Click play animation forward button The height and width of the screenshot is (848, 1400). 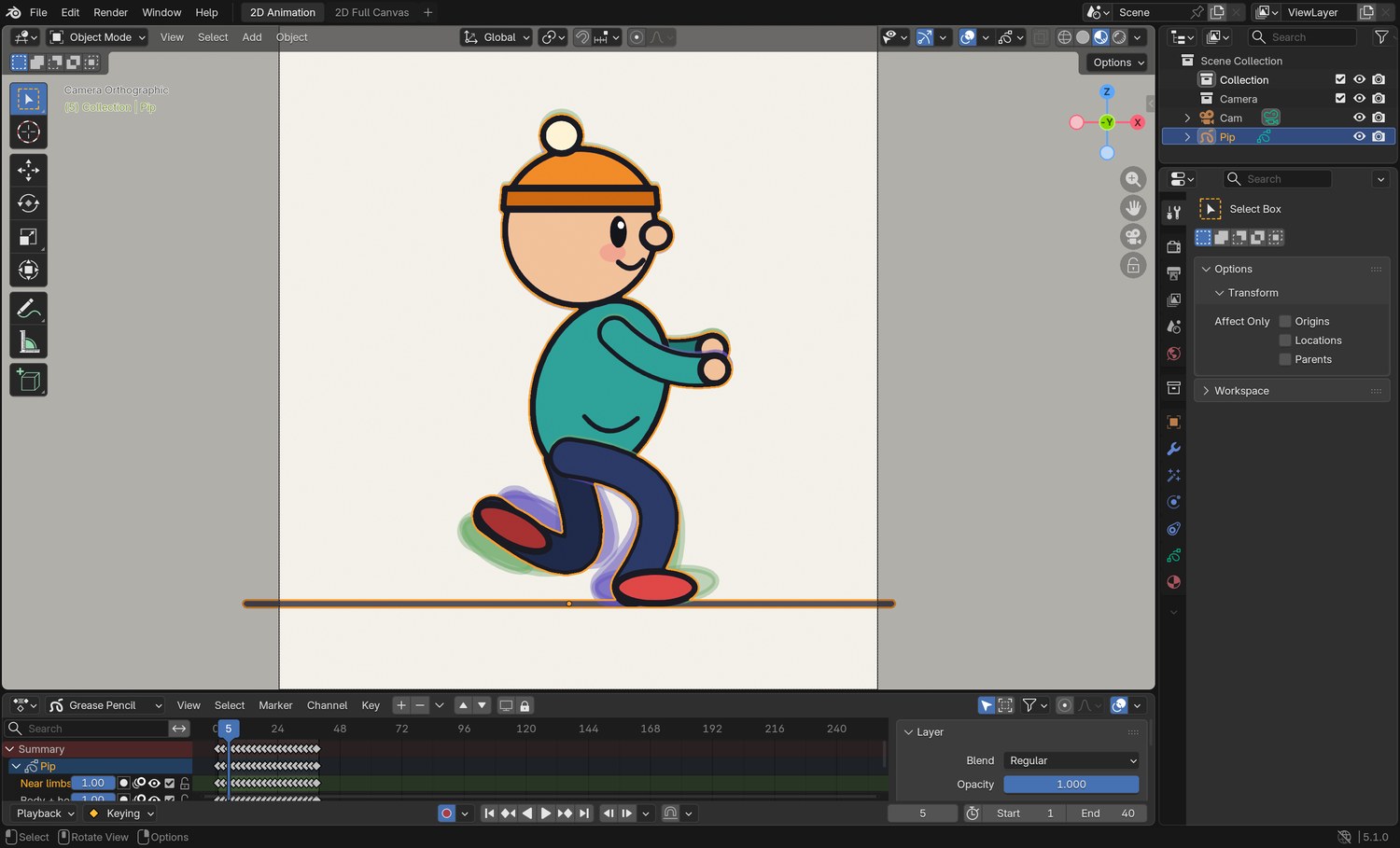546,813
